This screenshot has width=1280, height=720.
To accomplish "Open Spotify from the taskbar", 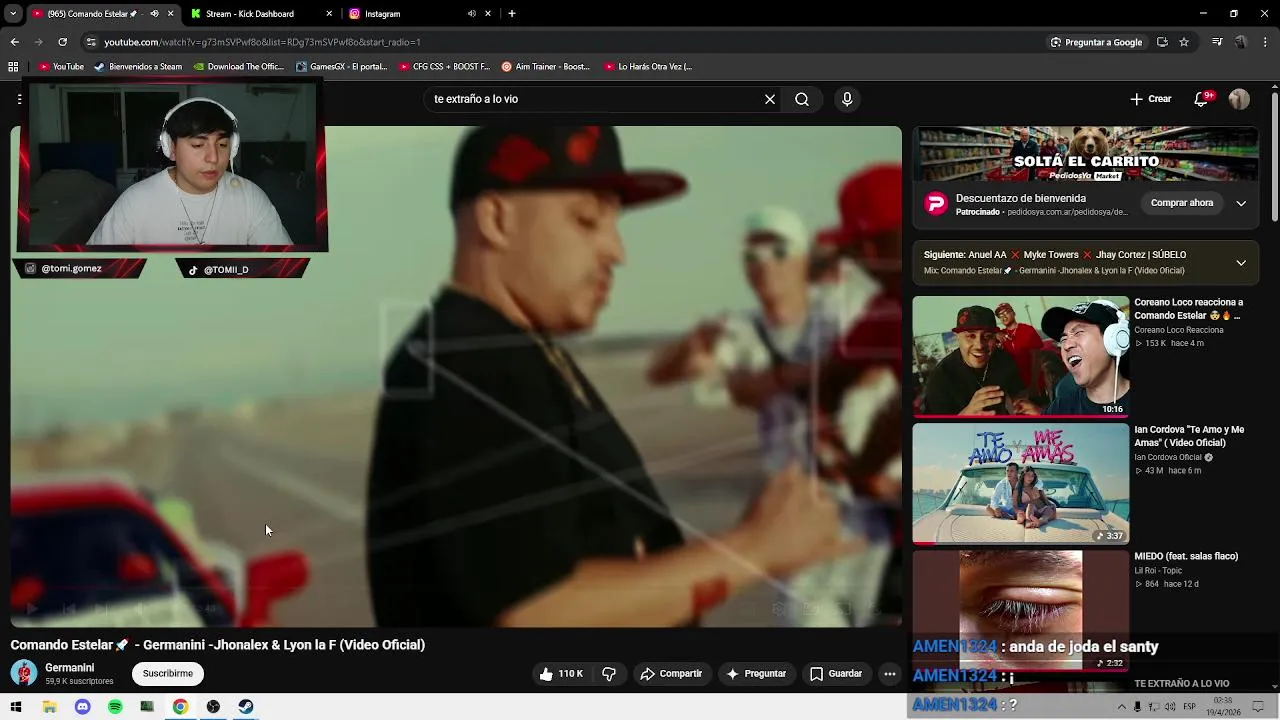I will [115, 707].
